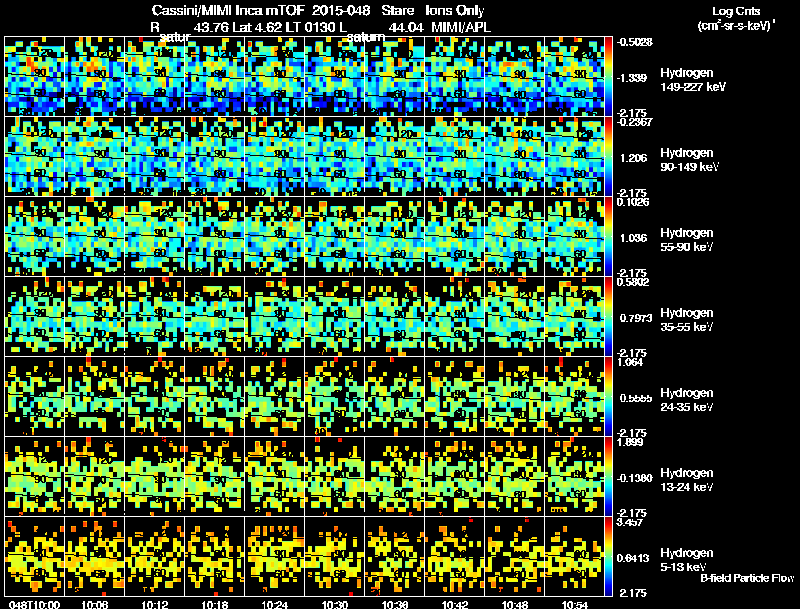Click the '10:30' time axis label
800x609 pixels.
point(335,605)
